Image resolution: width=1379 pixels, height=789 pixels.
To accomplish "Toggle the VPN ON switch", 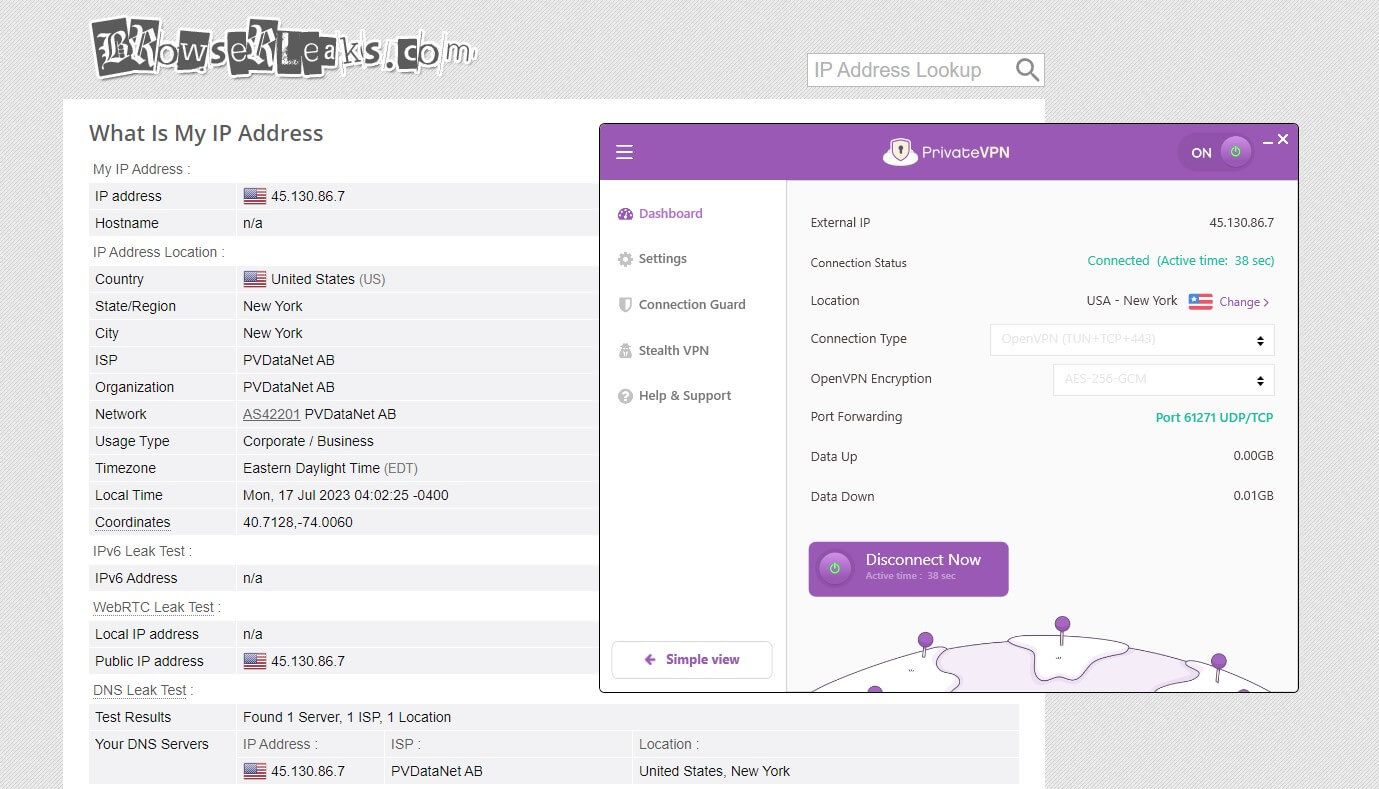I will (1216, 152).
